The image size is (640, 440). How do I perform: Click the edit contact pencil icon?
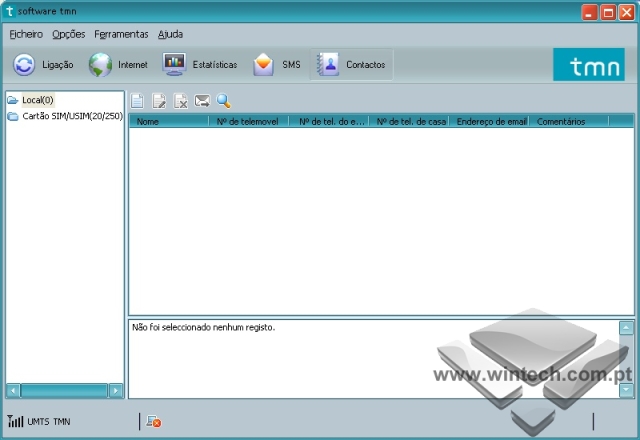(x=159, y=101)
